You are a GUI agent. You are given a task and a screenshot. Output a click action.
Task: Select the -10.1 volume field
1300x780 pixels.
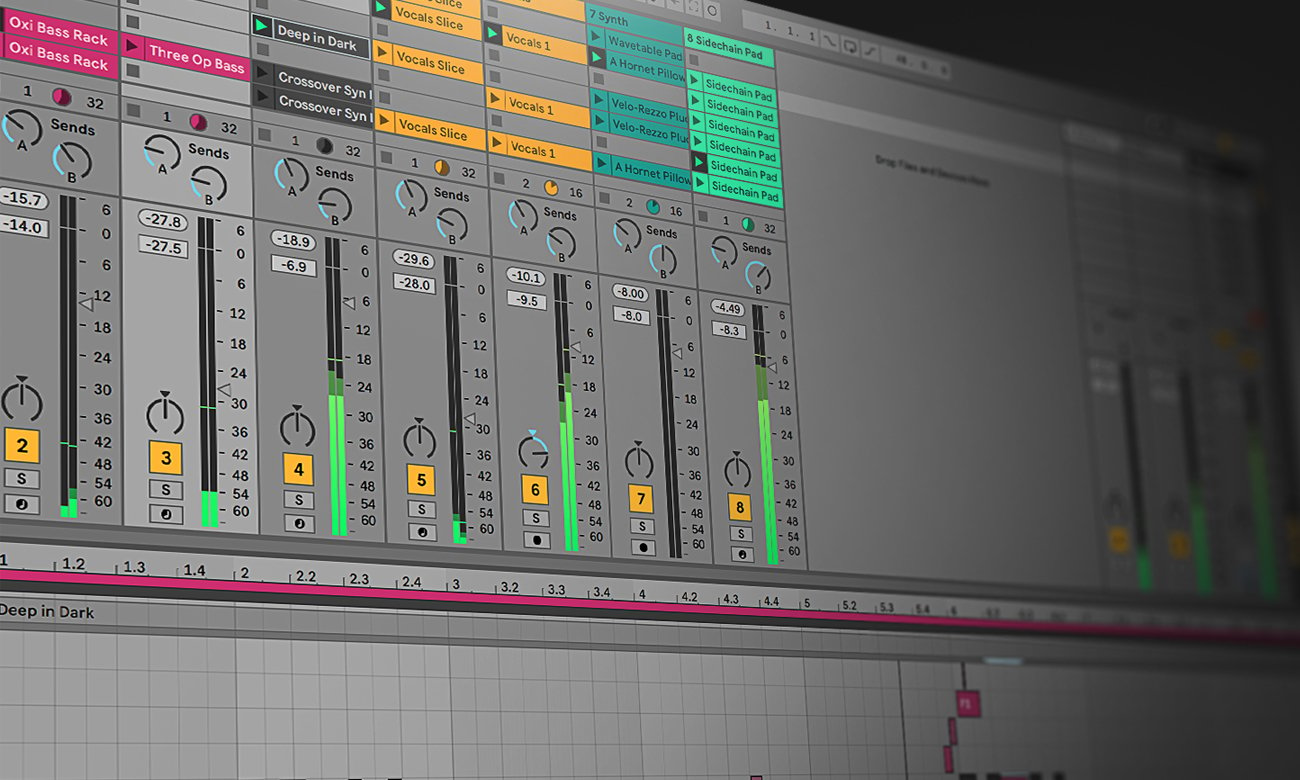(525, 277)
